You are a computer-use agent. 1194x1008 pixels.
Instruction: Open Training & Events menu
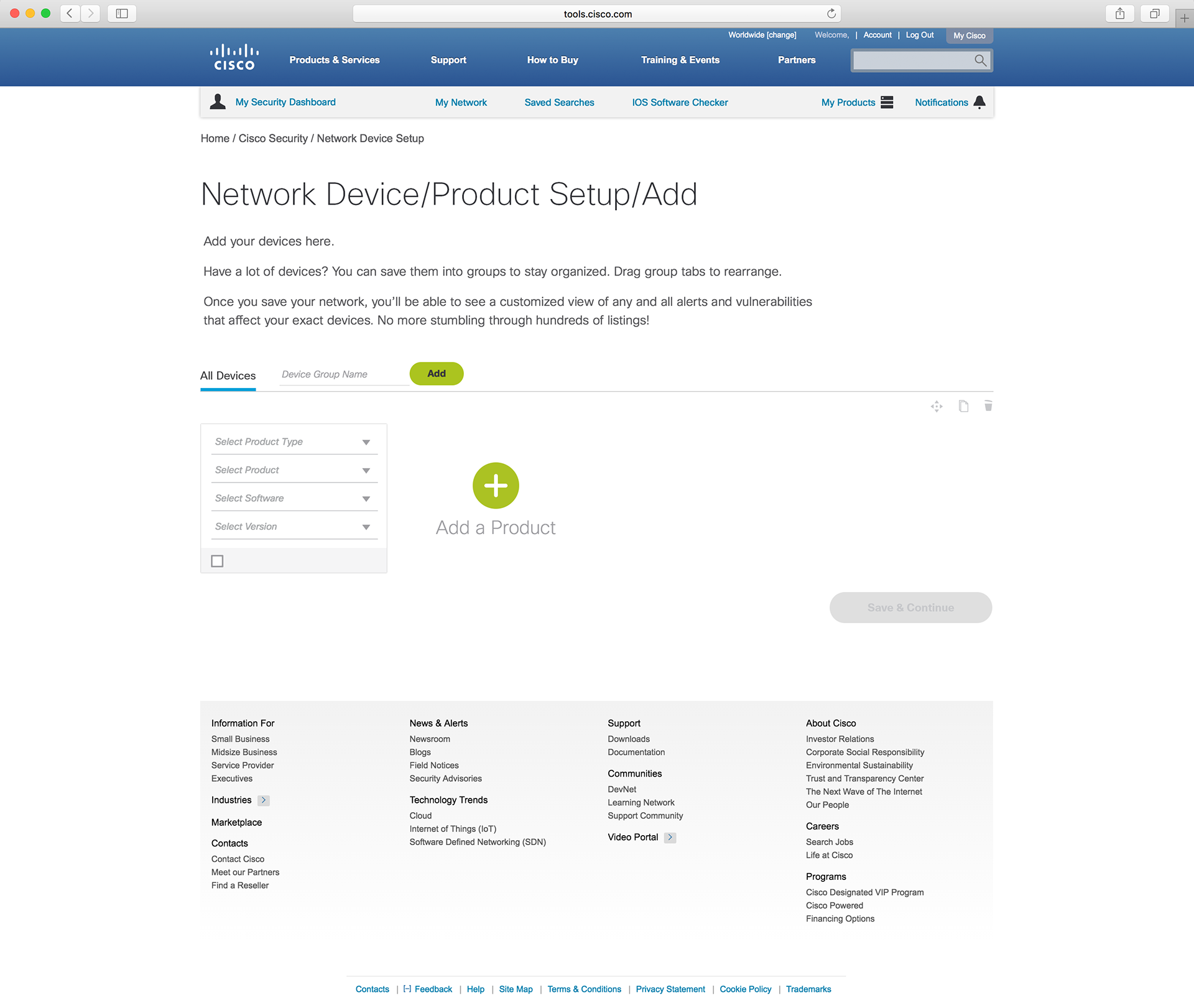click(680, 60)
